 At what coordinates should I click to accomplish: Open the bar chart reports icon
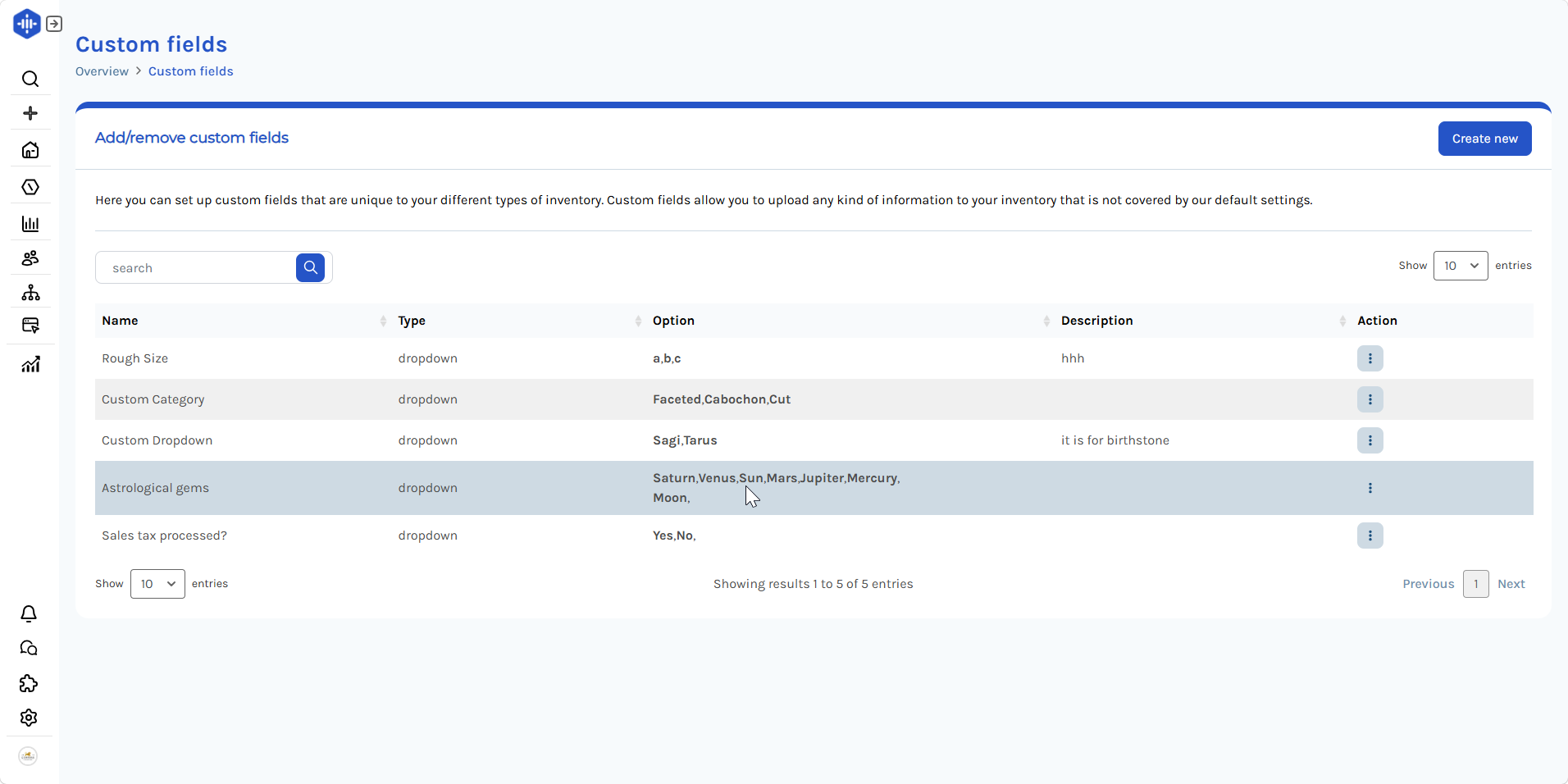point(30,224)
